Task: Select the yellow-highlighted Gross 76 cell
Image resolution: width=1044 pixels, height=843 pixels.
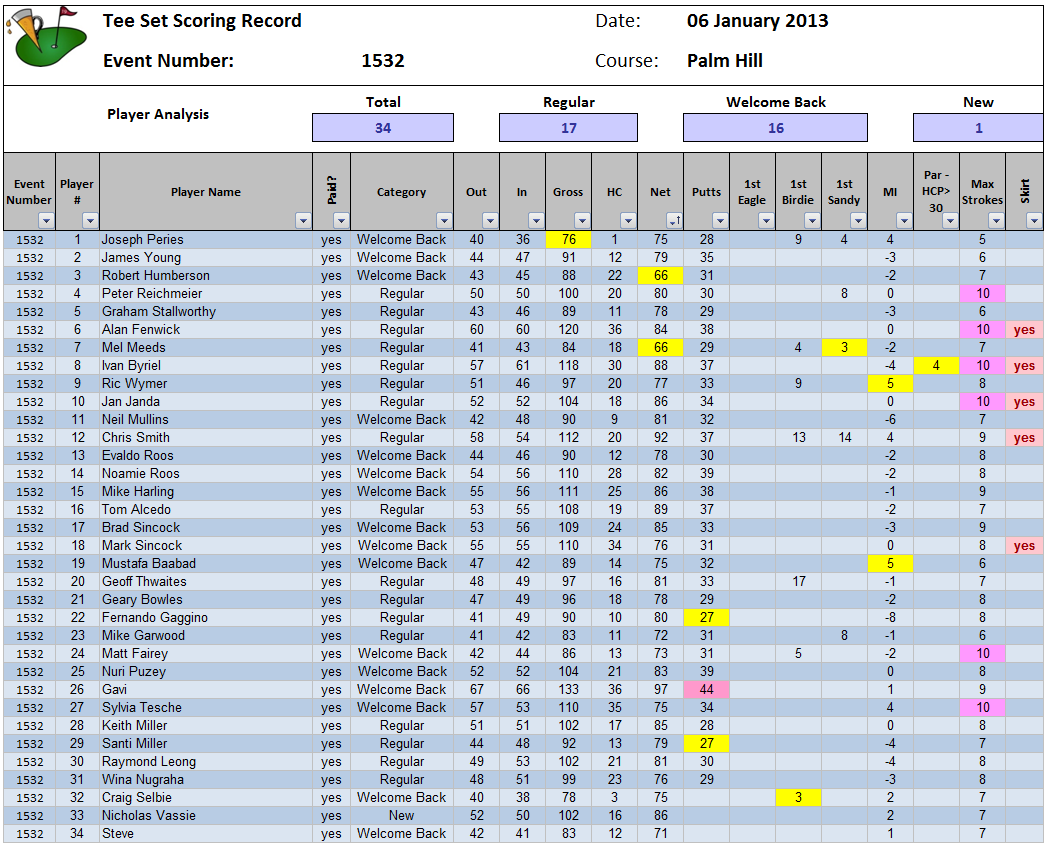Action: click(x=568, y=240)
